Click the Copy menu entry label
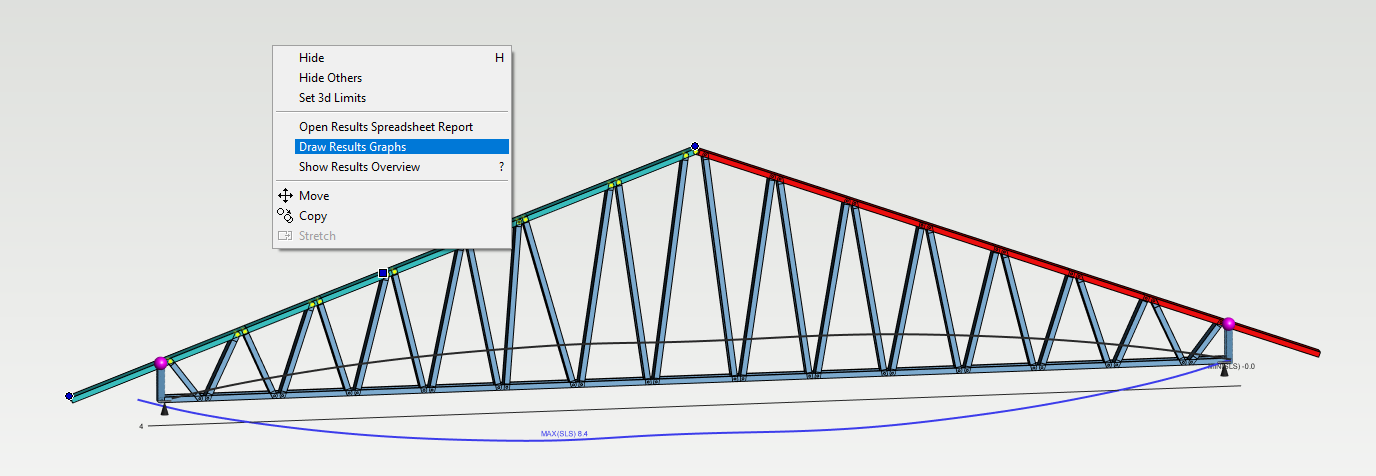Viewport: 1376px width, 476px height. pos(313,216)
